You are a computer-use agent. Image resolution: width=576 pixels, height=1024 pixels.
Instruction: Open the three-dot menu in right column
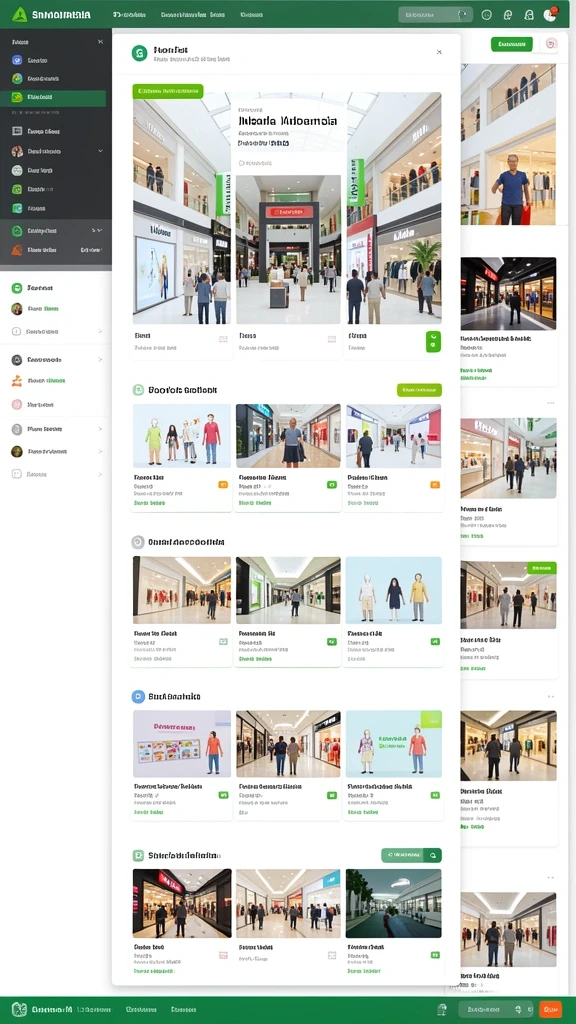[x=551, y=402]
